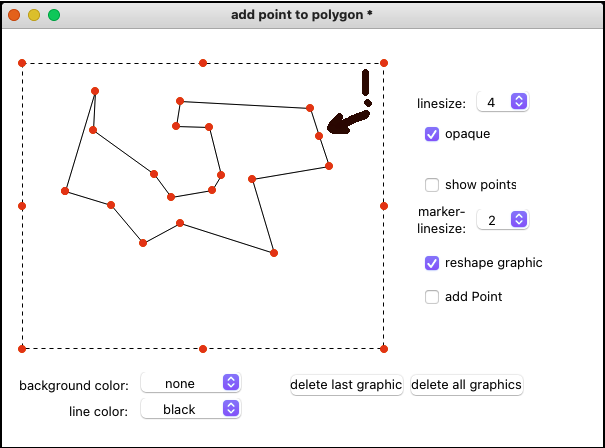Viewport: 605px width, 448px height.
Task: Uncheck the opaque checkbox
Action: pyautogui.click(x=432, y=133)
